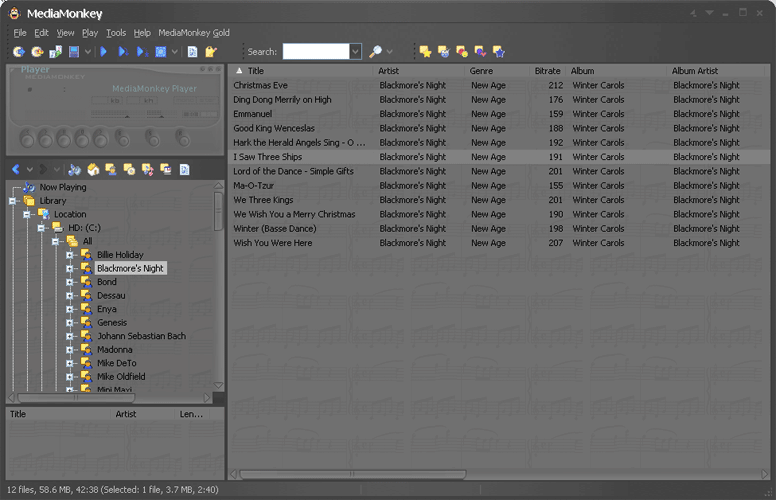Screen dimensions: 776x500
Task: Expand the Billie Holiday tree node
Action: 70,255
